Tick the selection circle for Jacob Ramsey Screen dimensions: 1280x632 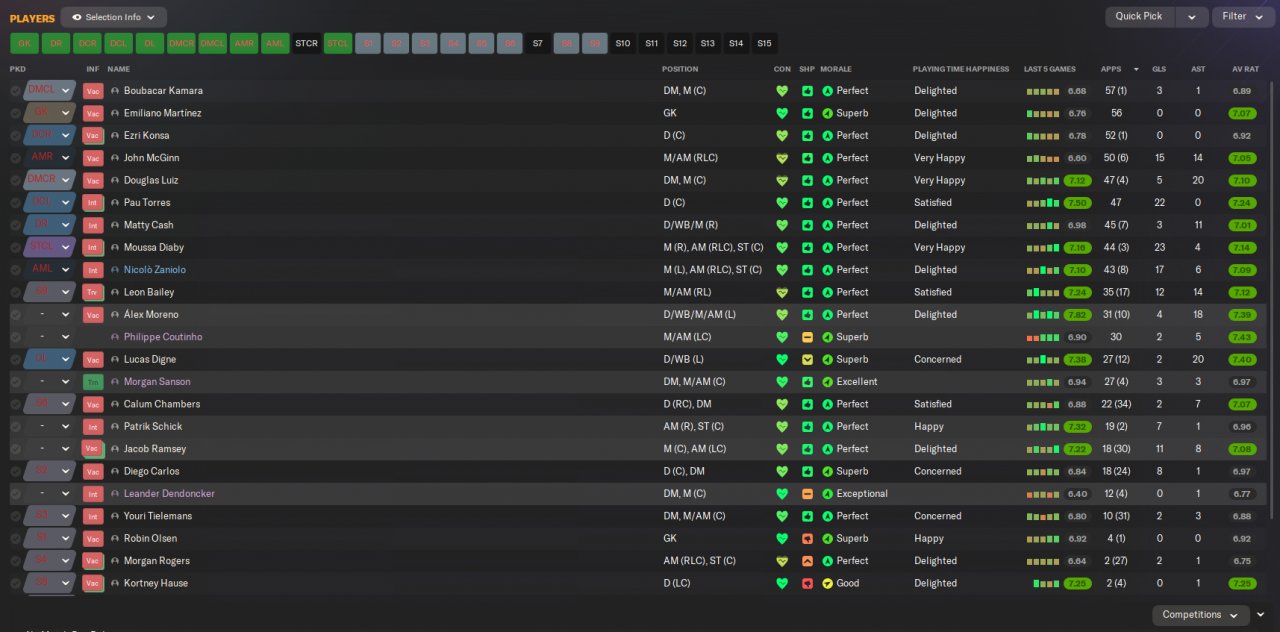point(15,449)
